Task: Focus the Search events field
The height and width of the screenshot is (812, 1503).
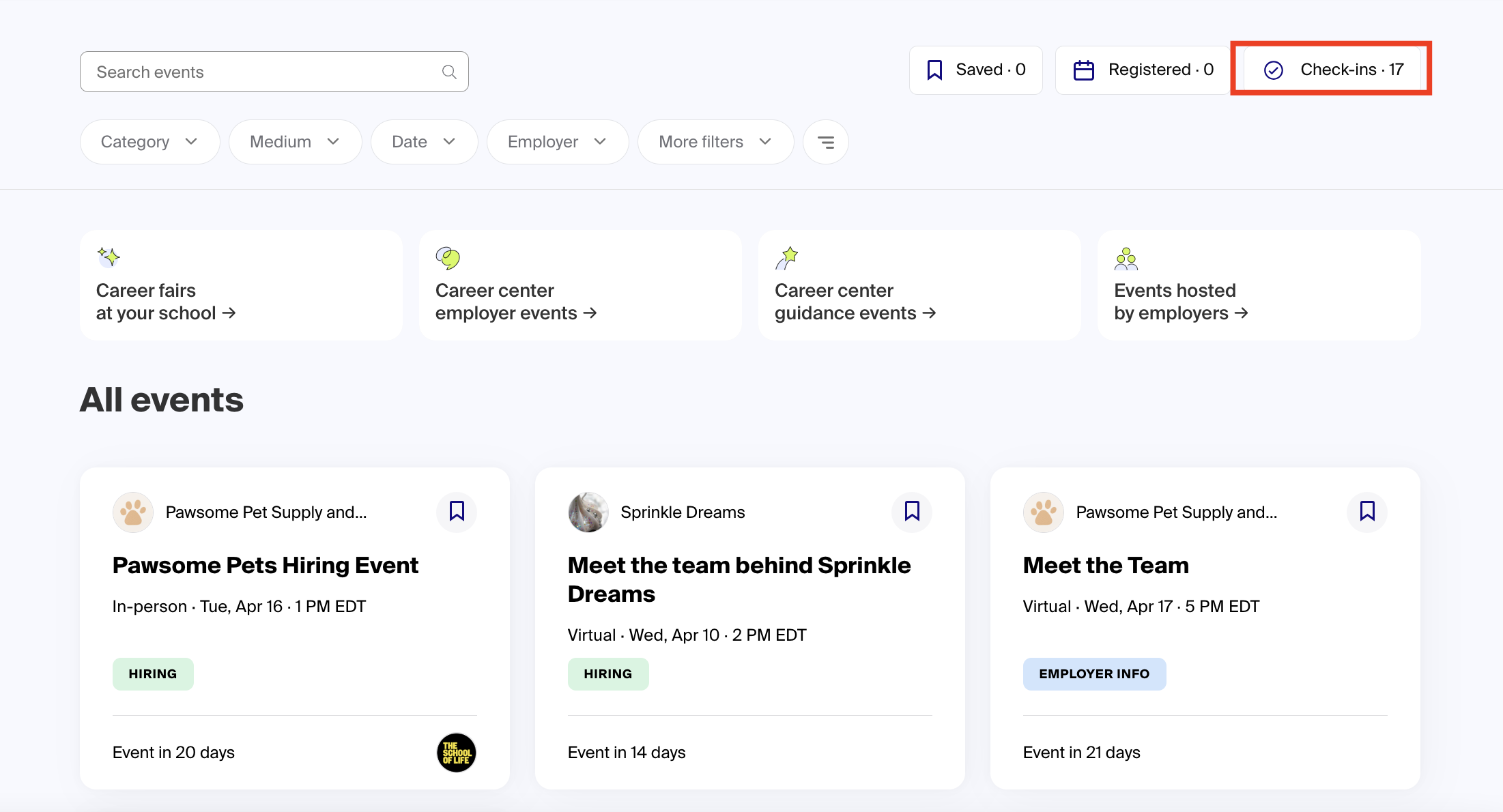Action: click(x=259, y=72)
